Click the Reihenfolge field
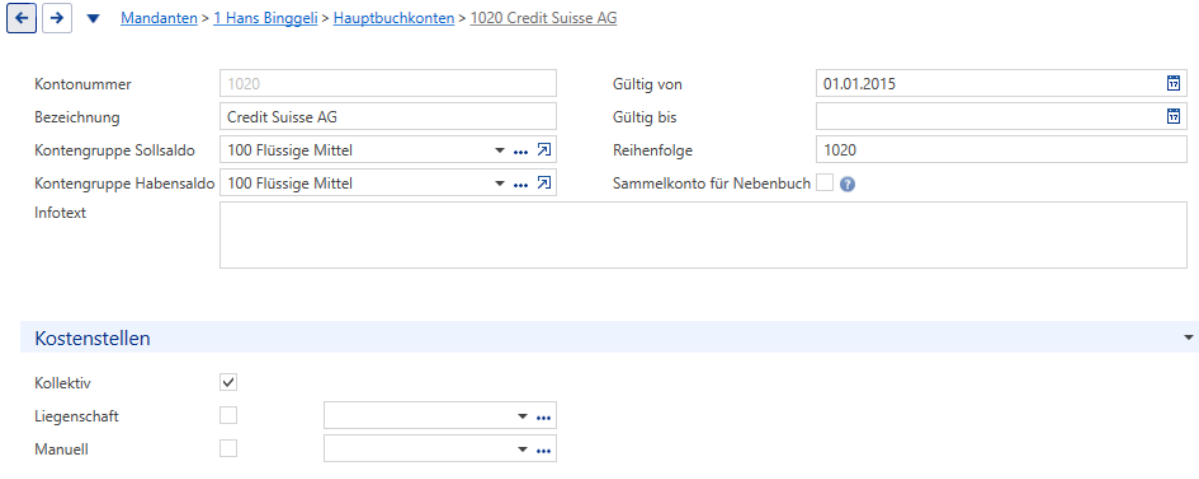The width and height of the screenshot is (1199, 479). point(1001,150)
